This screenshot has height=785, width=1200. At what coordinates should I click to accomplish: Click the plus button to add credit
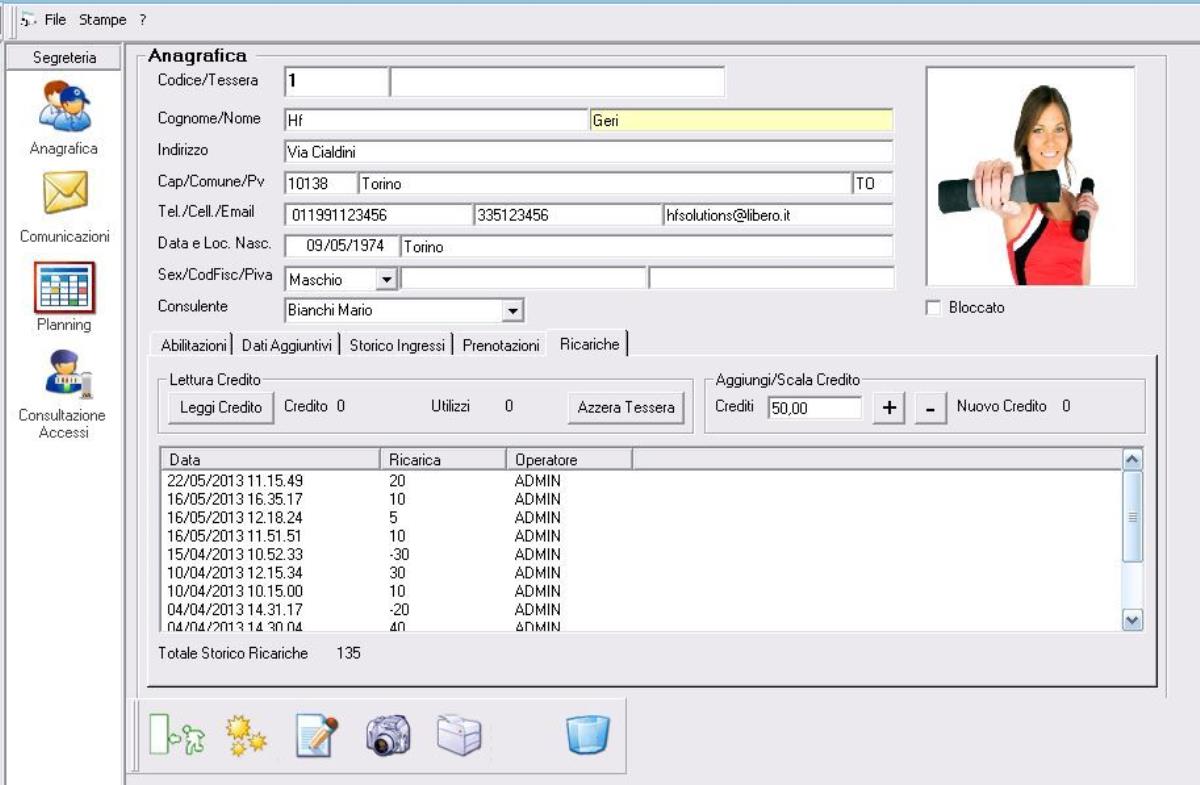pyautogui.click(x=887, y=408)
